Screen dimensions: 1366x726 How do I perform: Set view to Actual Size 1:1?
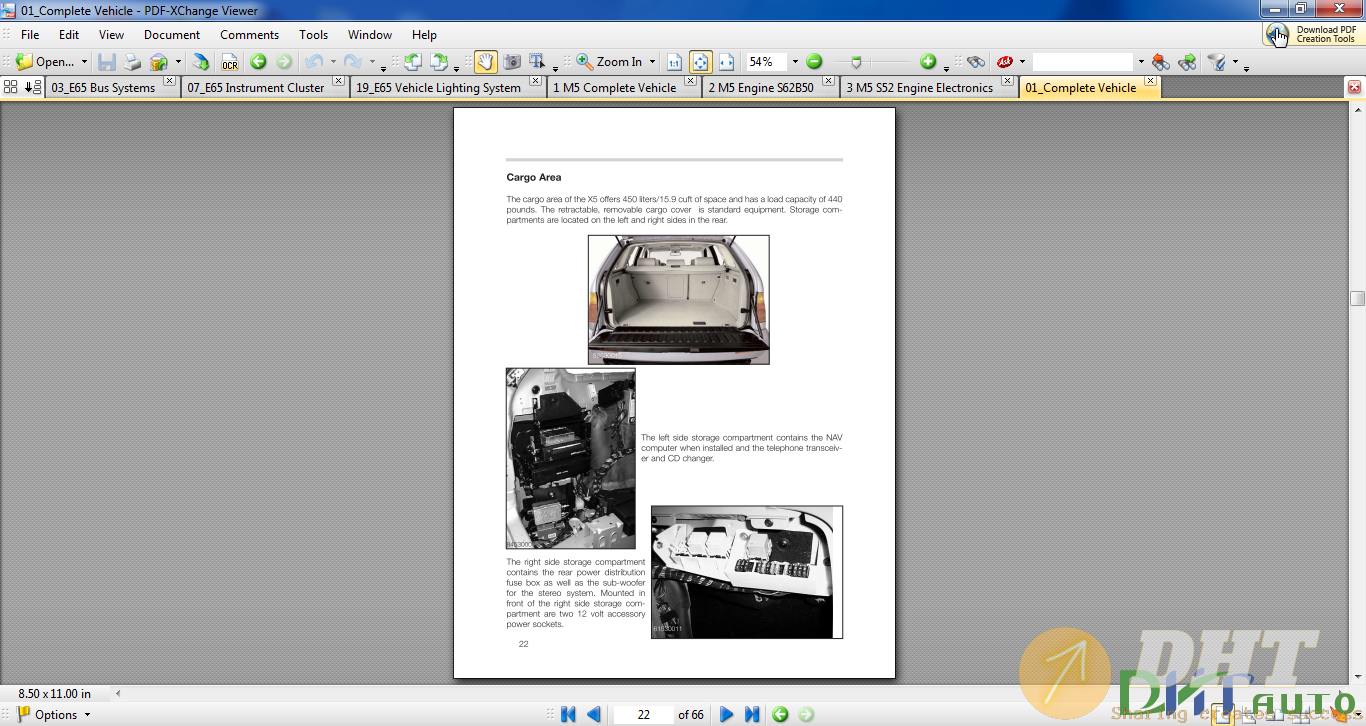tap(674, 62)
